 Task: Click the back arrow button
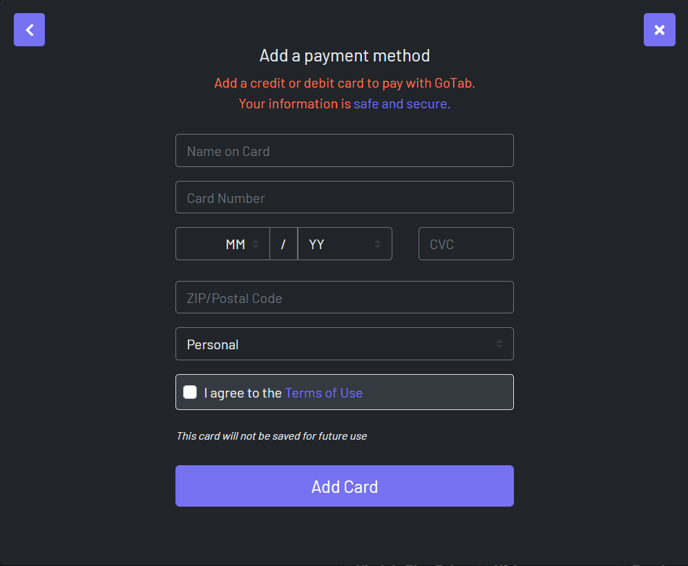tap(29, 30)
